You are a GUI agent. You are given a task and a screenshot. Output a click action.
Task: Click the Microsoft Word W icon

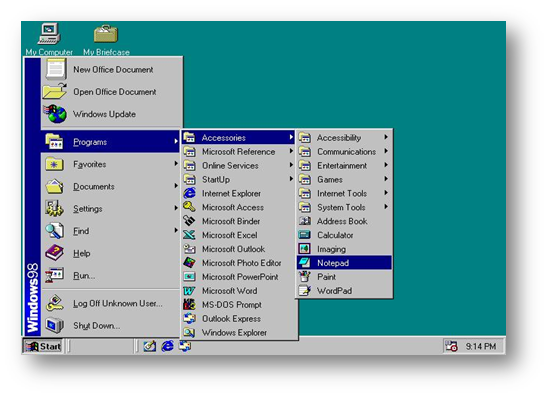pos(189,291)
